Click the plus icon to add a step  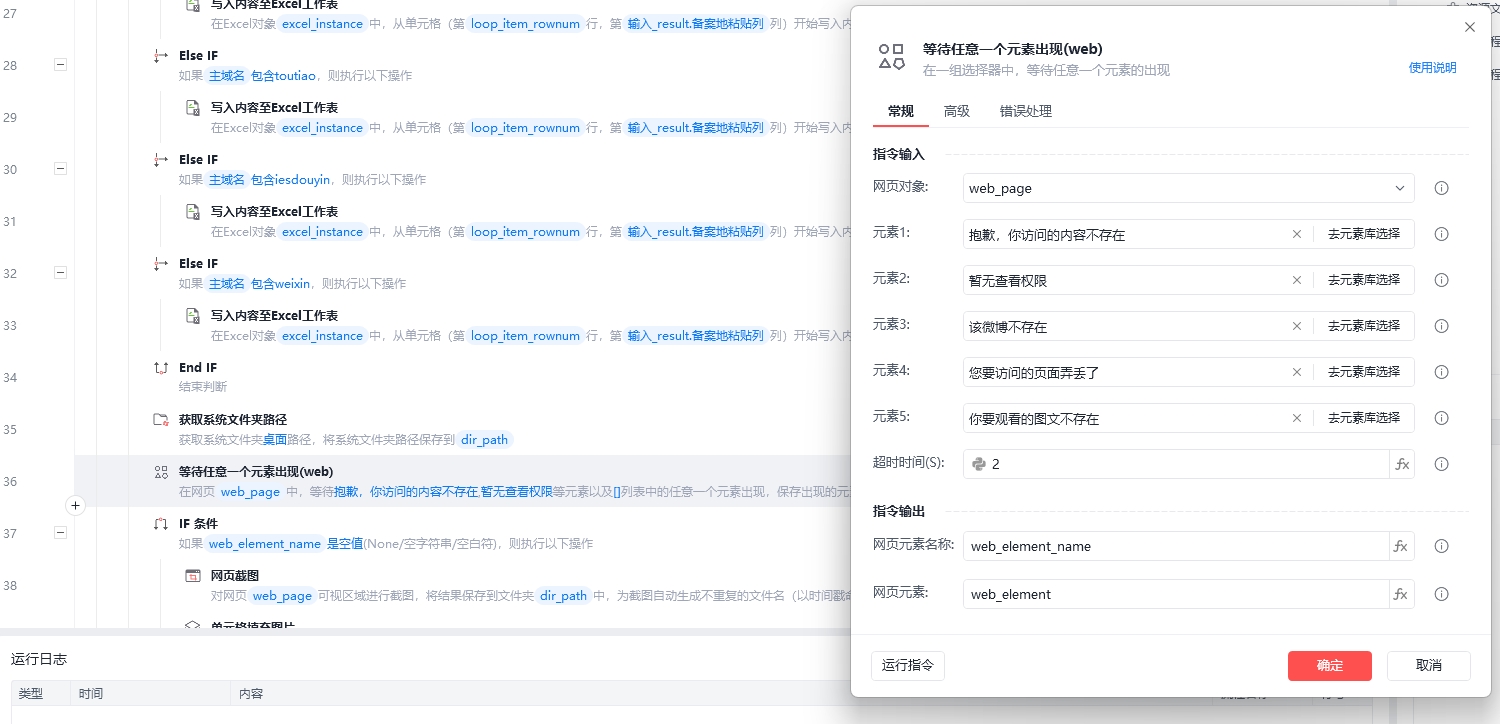pos(75,506)
